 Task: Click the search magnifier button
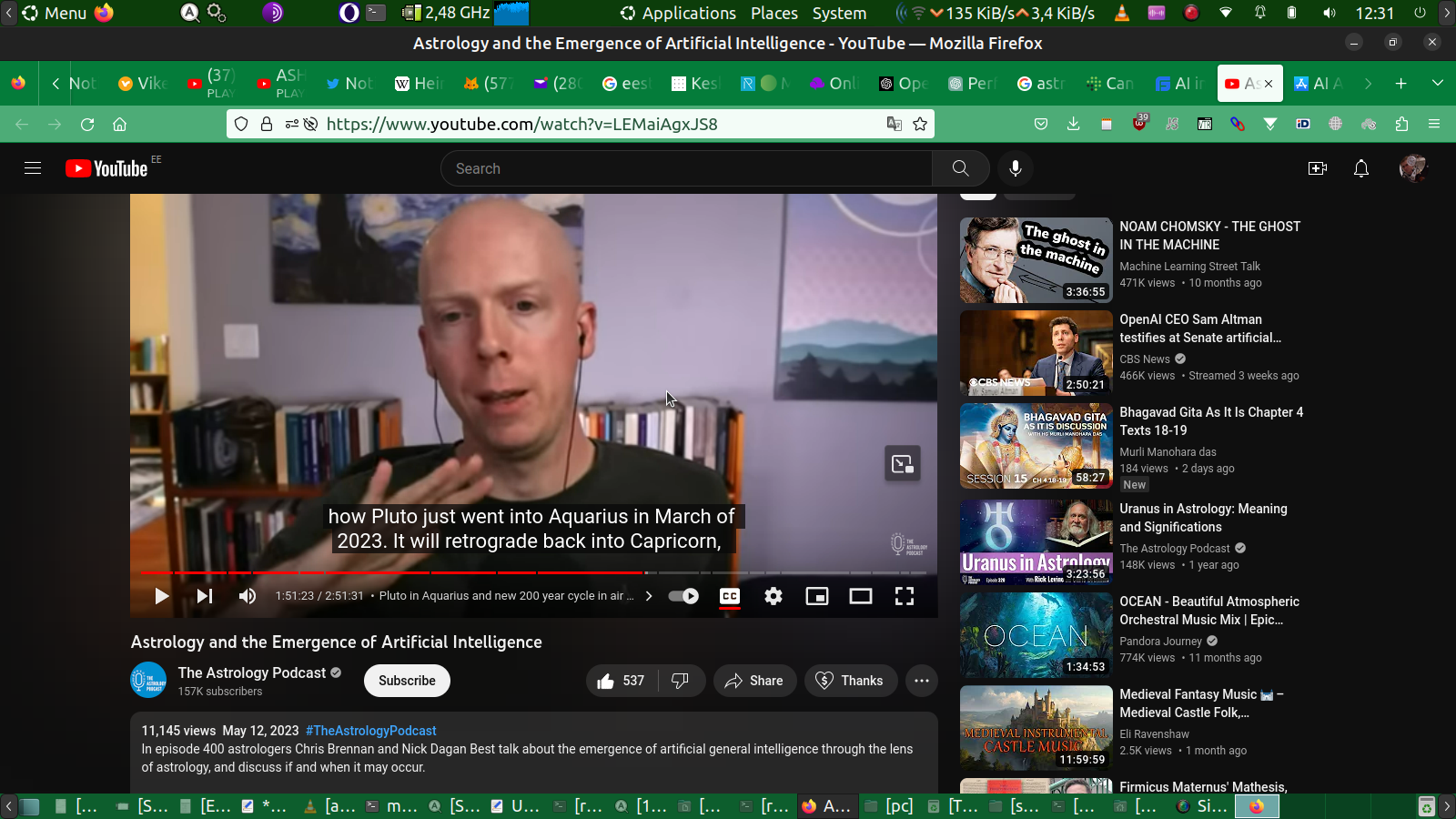[x=960, y=168]
